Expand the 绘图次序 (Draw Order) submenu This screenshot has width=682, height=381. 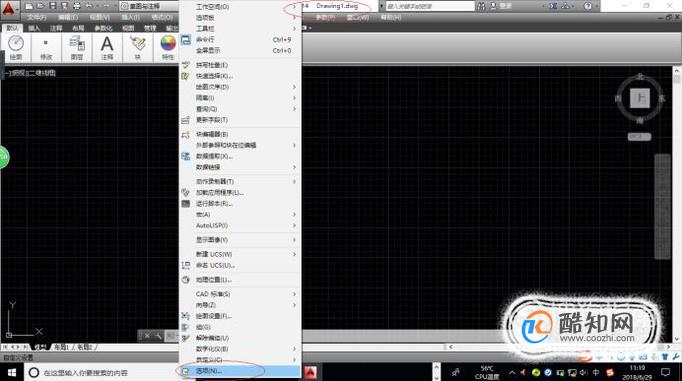(x=294, y=87)
